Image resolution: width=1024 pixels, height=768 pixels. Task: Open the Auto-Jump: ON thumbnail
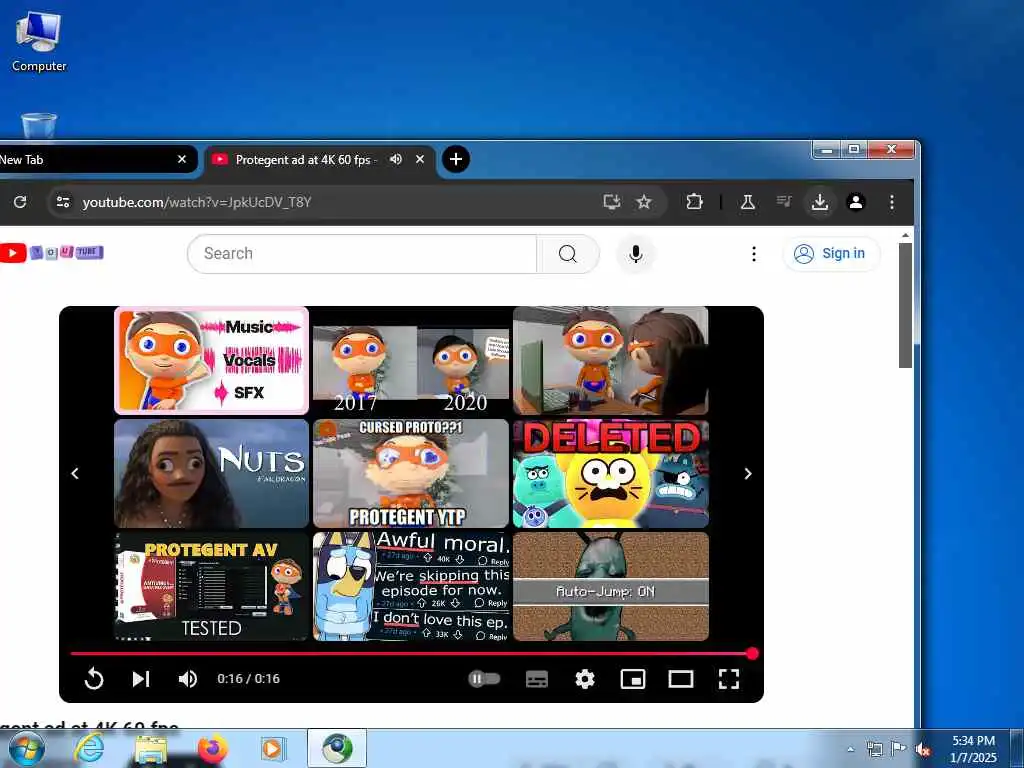pos(611,586)
